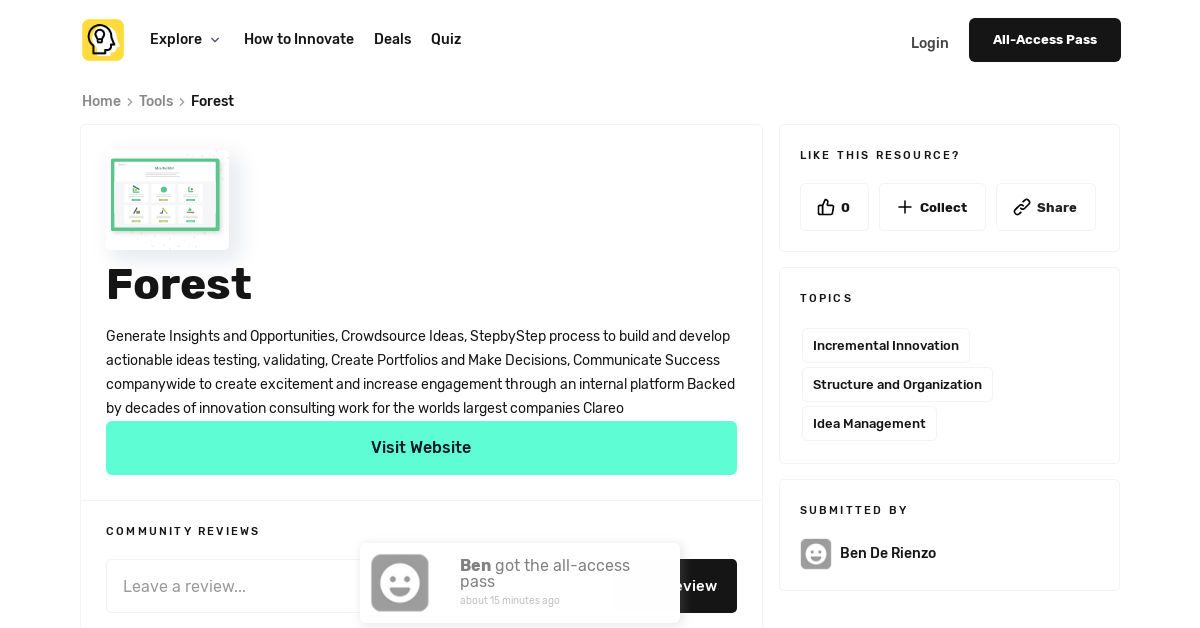Open the How to Innovate page
Viewport: 1200px width, 628px height.
tap(299, 40)
